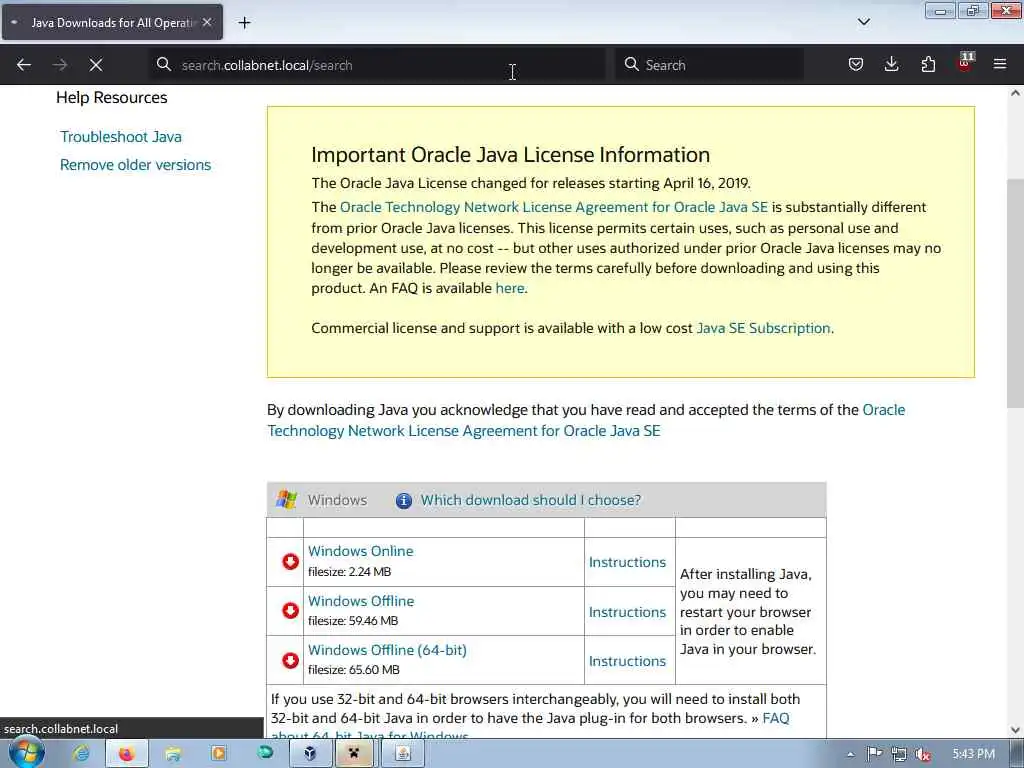Open the FAQ link below the table

pos(776,718)
